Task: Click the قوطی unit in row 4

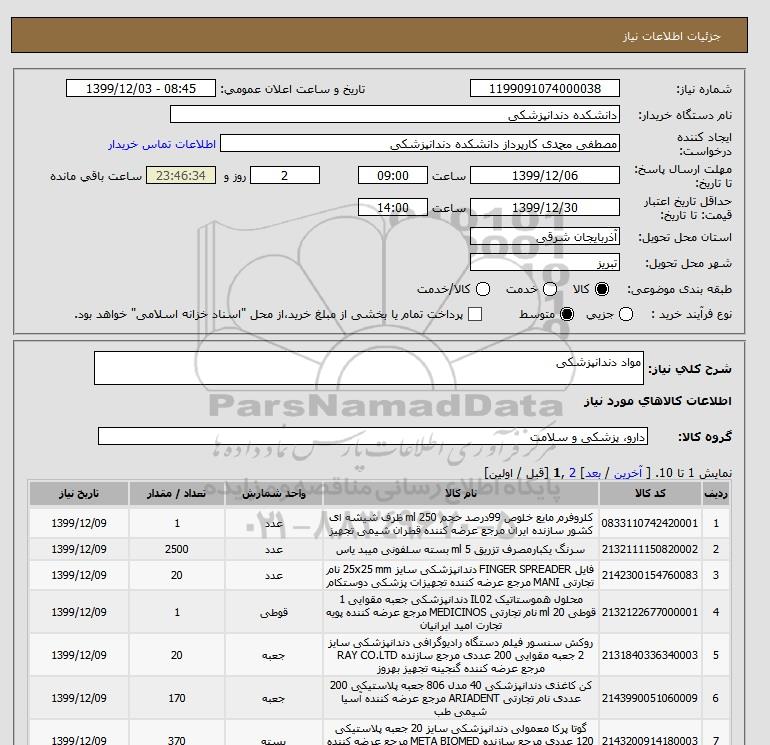Action: pos(274,612)
